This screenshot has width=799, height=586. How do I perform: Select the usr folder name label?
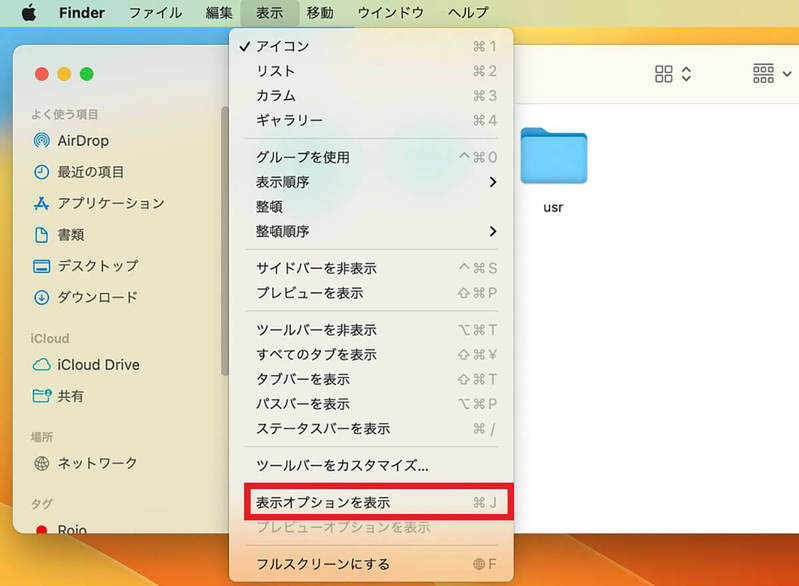pos(553,207)
